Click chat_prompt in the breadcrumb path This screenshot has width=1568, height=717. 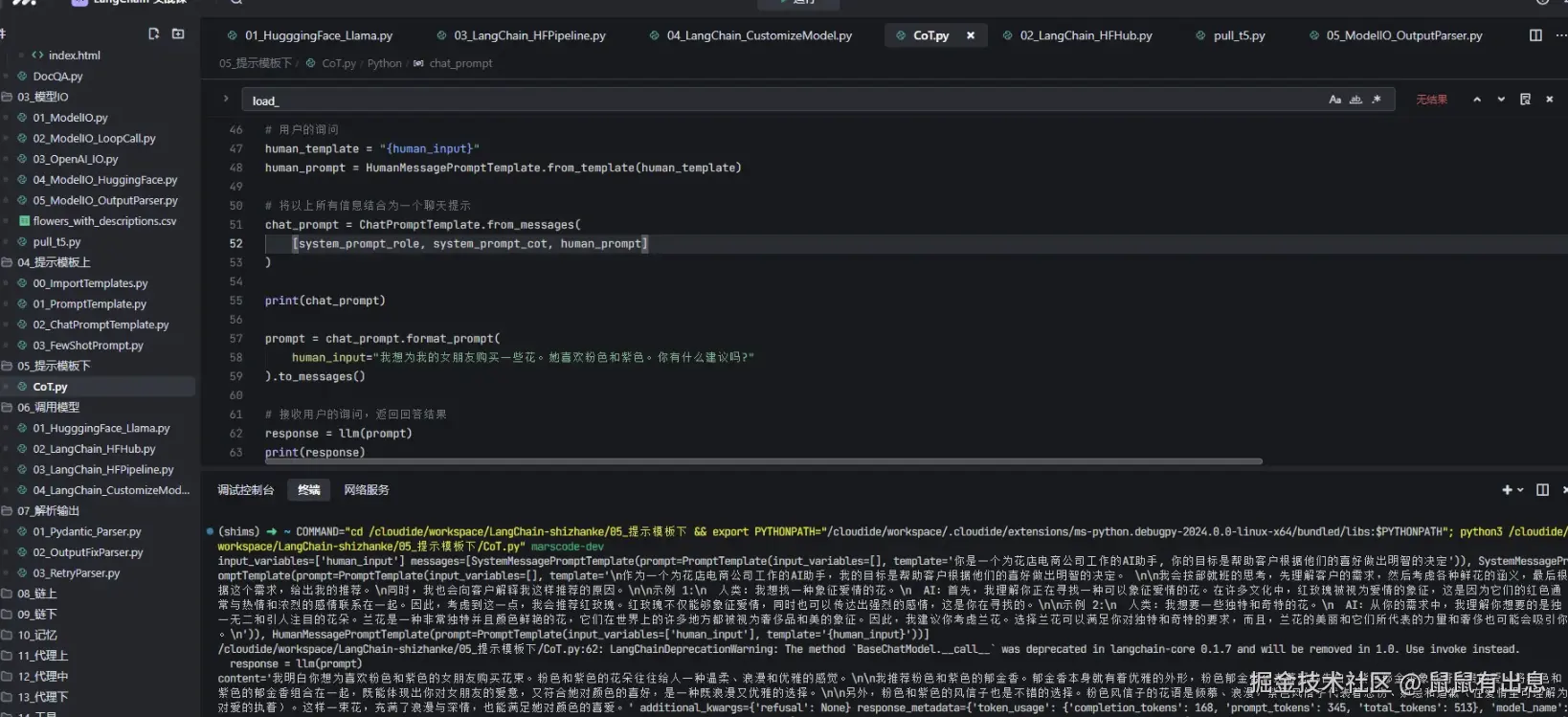460,64
